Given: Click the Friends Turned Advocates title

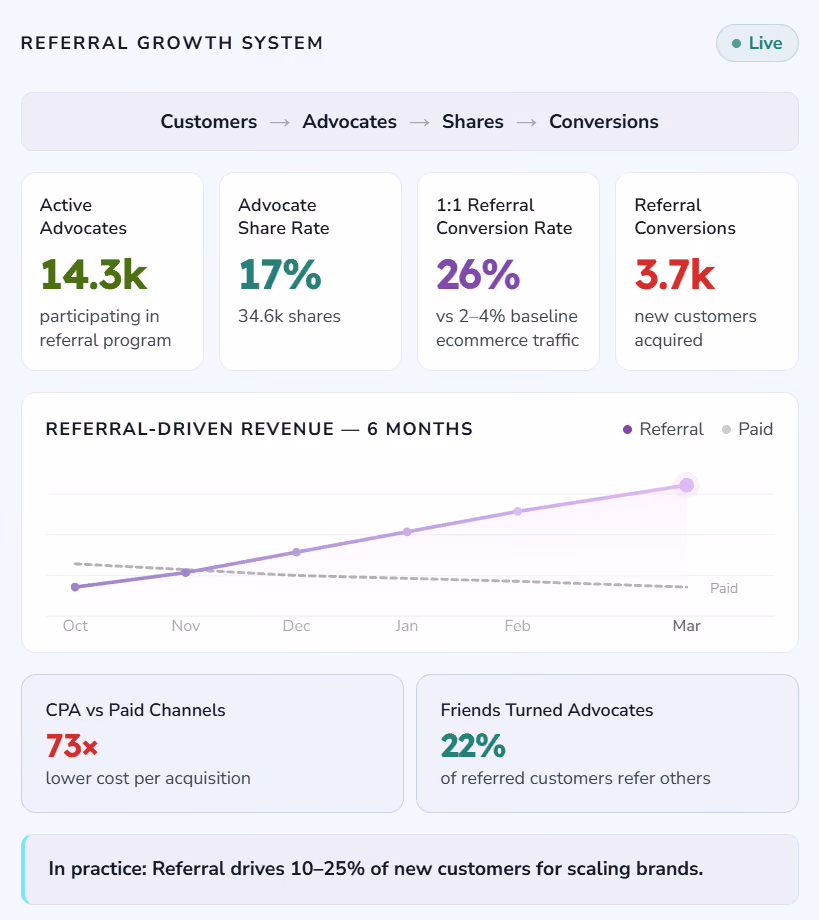Looking at the screenshot, I should point(547,710).
